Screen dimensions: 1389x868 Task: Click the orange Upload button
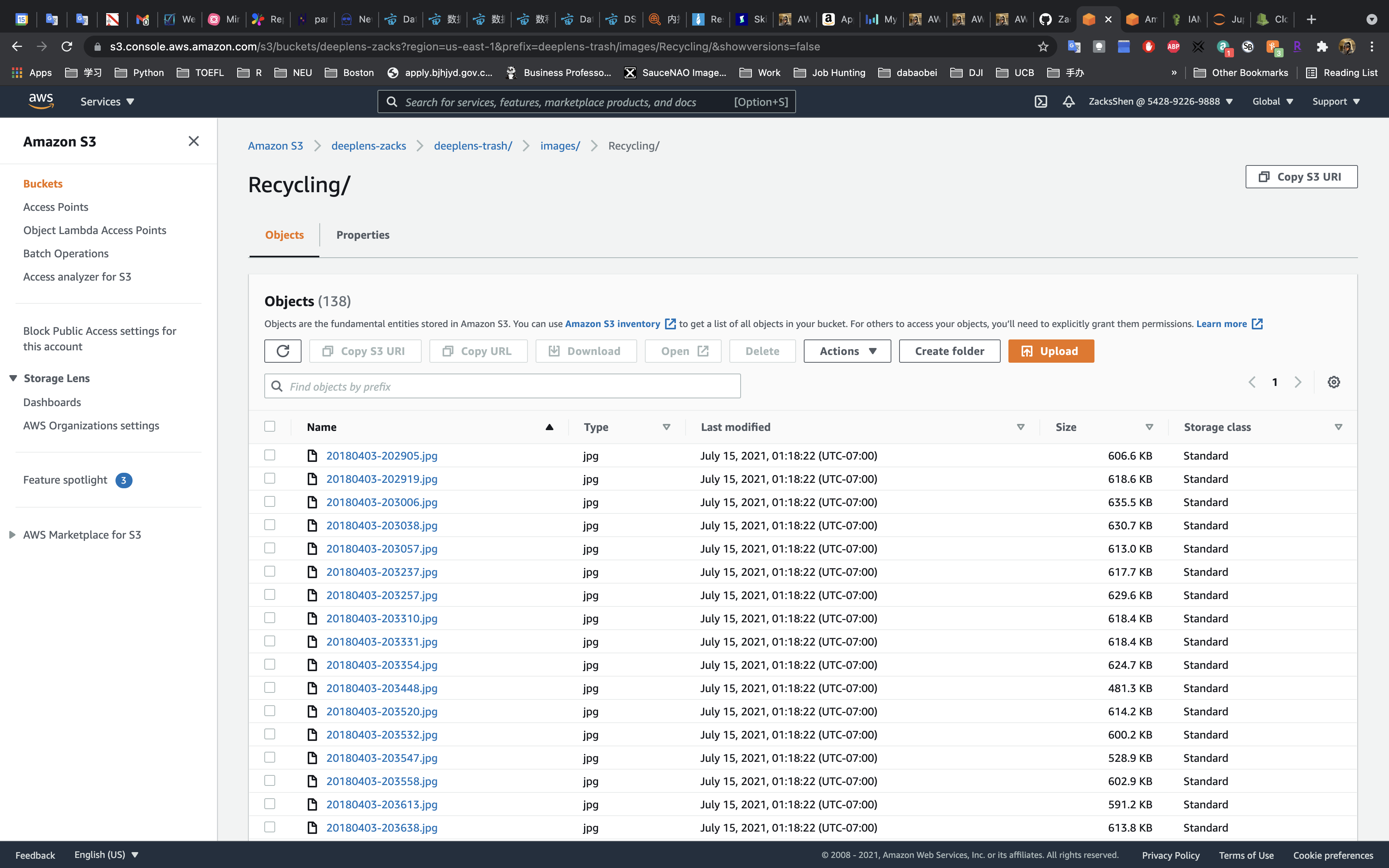[x=1050, y=351]
